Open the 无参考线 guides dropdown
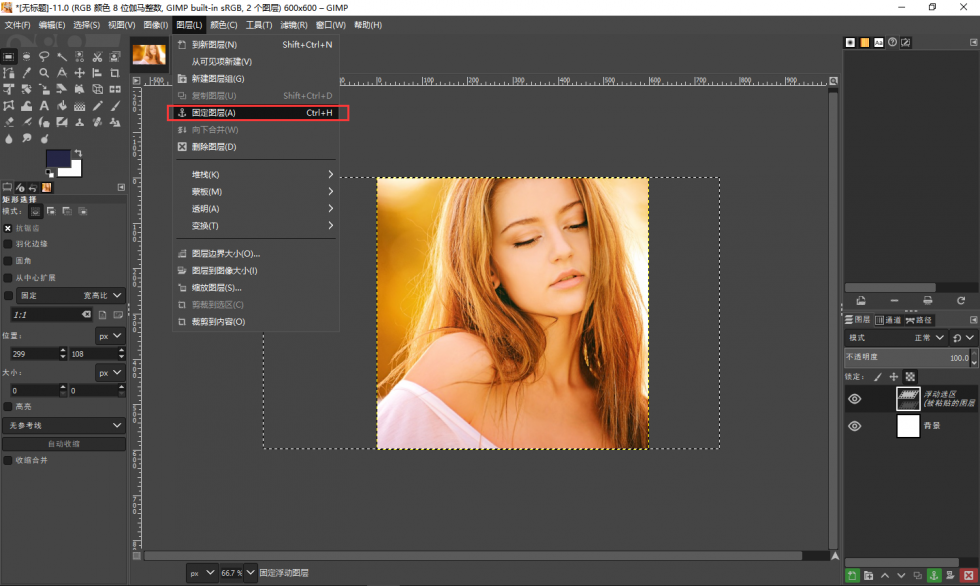Image resolution: width=980 pixels, height=586 pixels. [x=64, y=425]
